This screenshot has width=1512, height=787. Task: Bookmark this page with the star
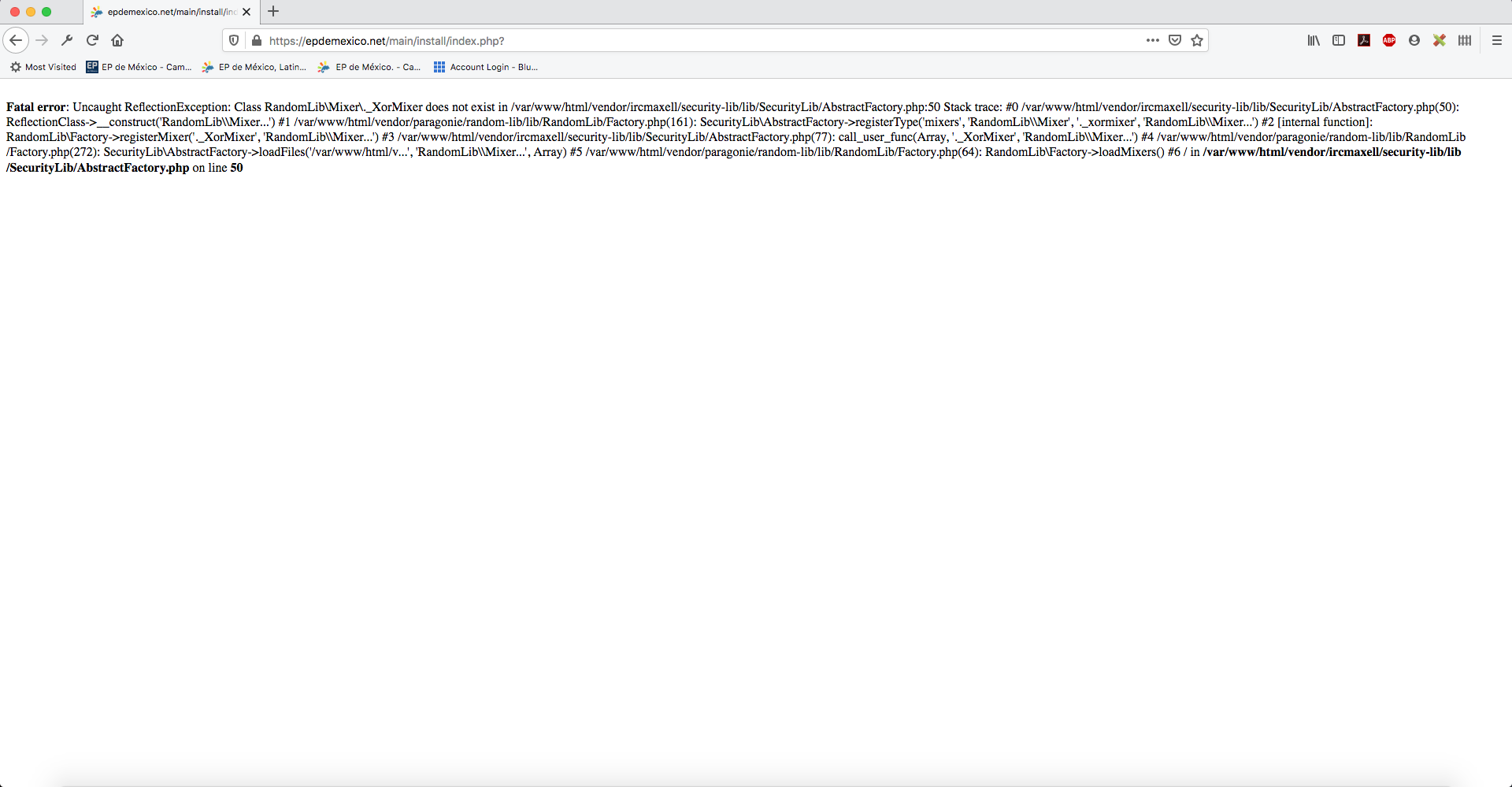[x=1197, y=40]
